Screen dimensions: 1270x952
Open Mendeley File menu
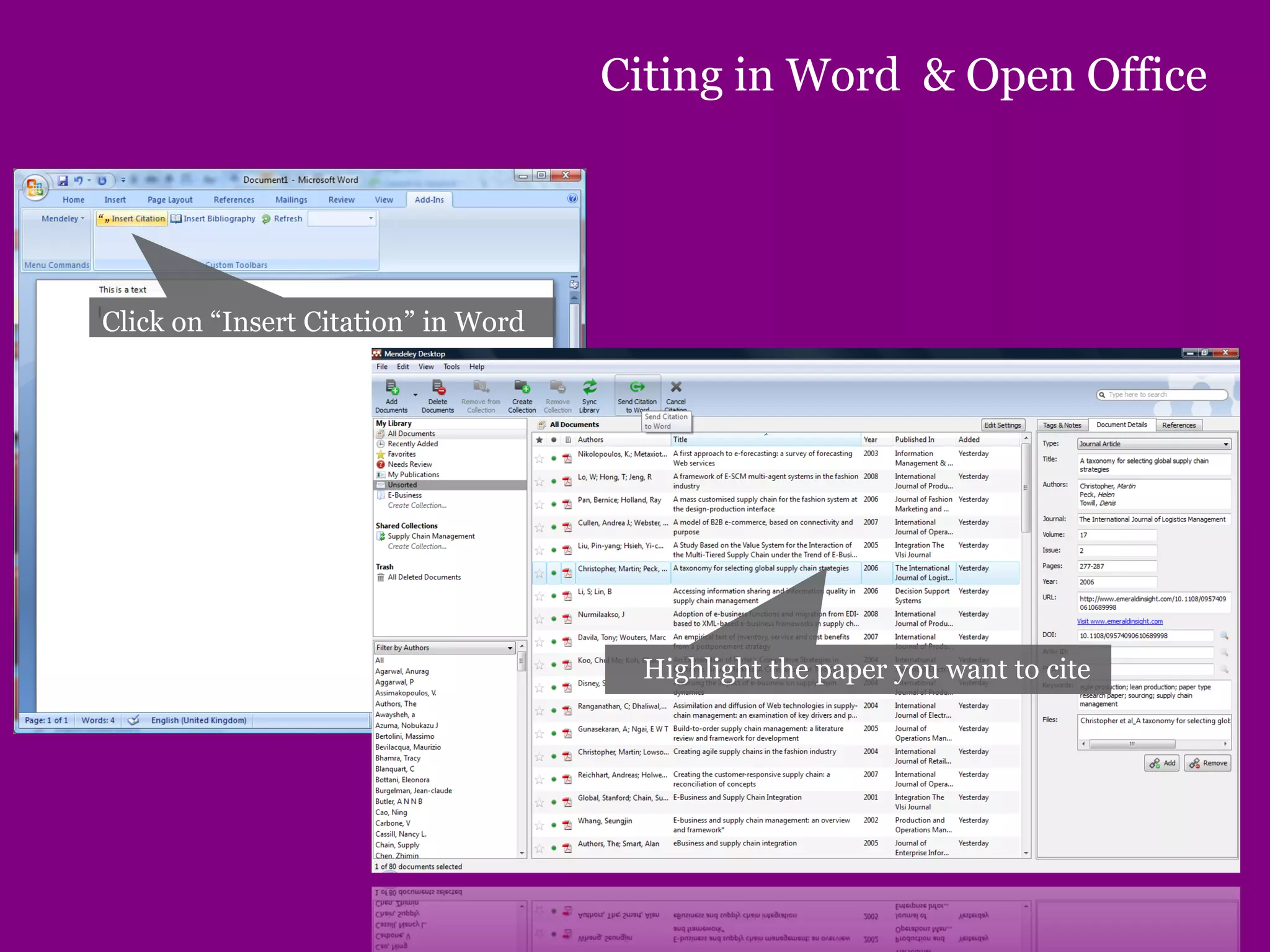click(382, 367)
